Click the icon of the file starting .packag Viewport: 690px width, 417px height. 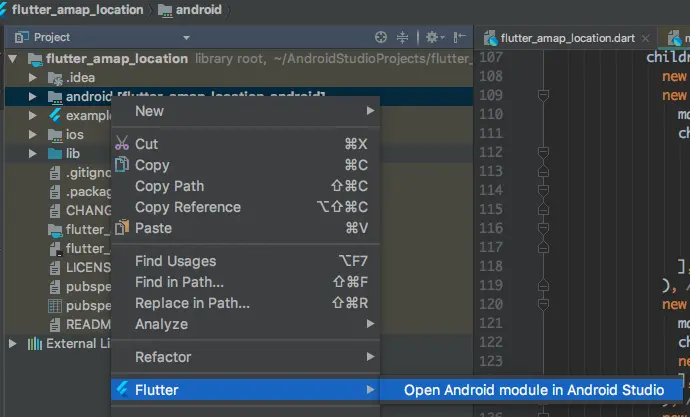(55, 192)
